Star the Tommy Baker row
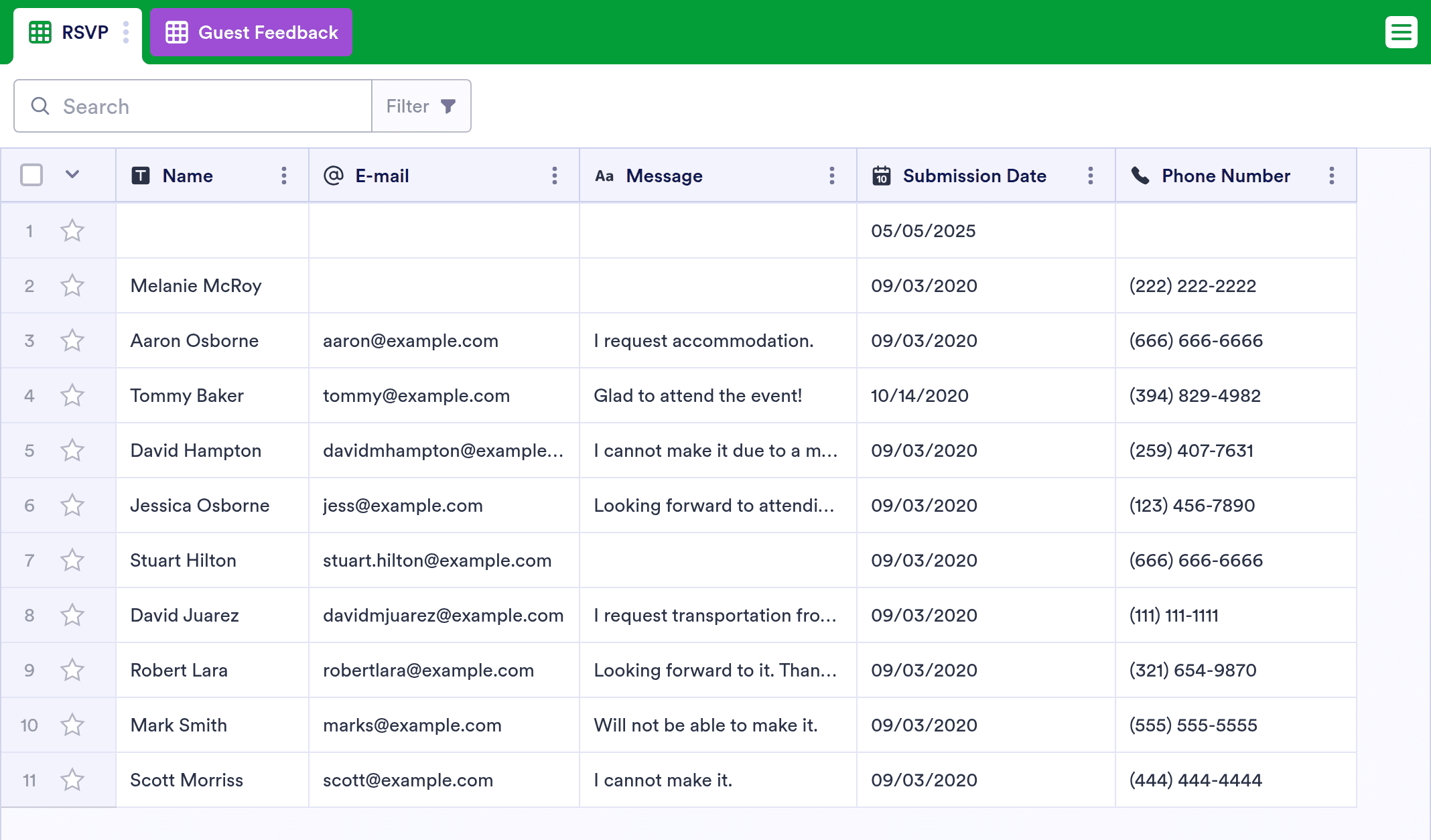This screenshot has height=840, width=1431. [x=72, y=396]
